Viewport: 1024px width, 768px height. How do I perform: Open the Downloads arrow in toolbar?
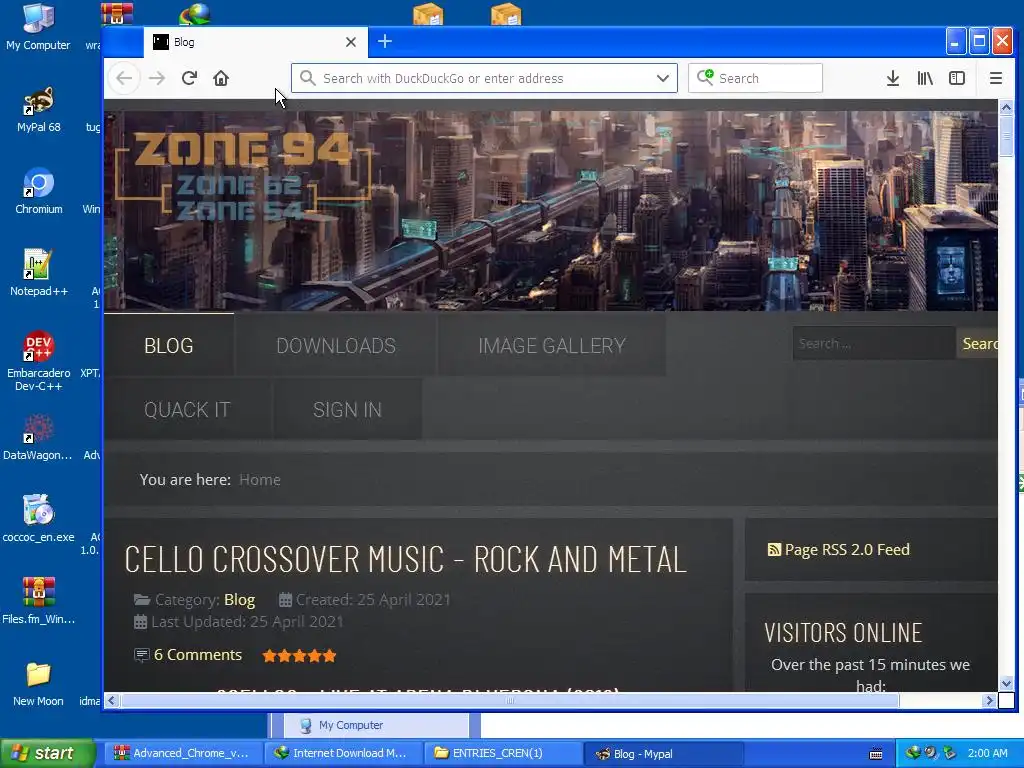tap(893, 78)
